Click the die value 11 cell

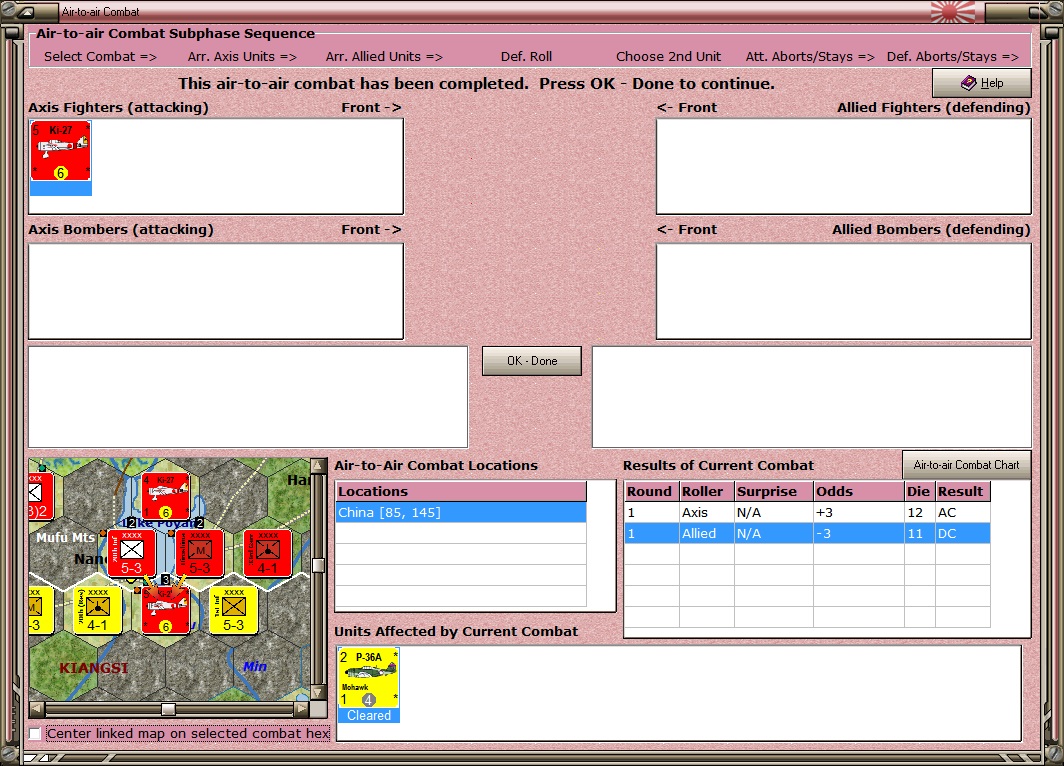point(920,533)
